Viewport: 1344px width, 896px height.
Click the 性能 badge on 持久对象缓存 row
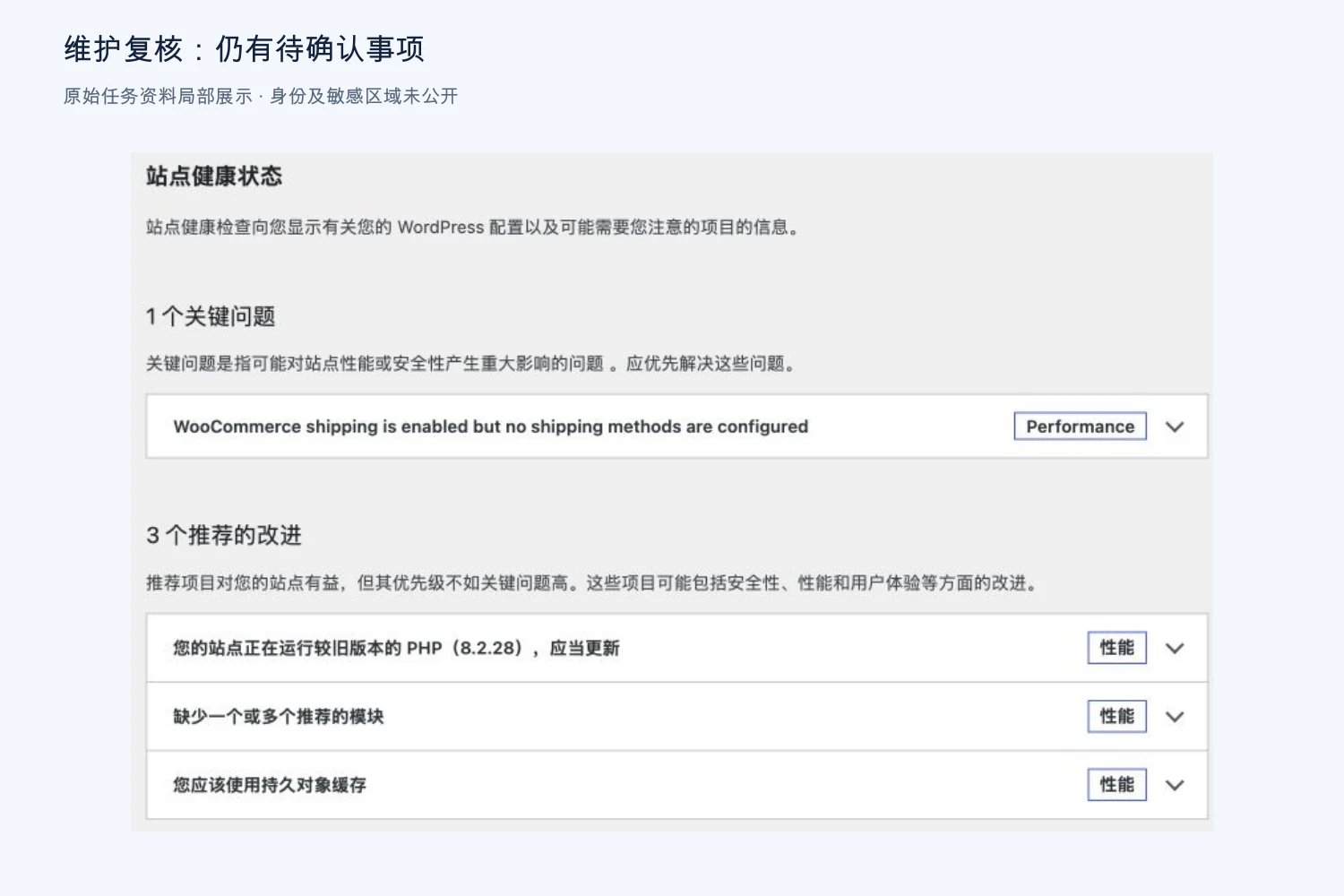(x=1116, y=785)
